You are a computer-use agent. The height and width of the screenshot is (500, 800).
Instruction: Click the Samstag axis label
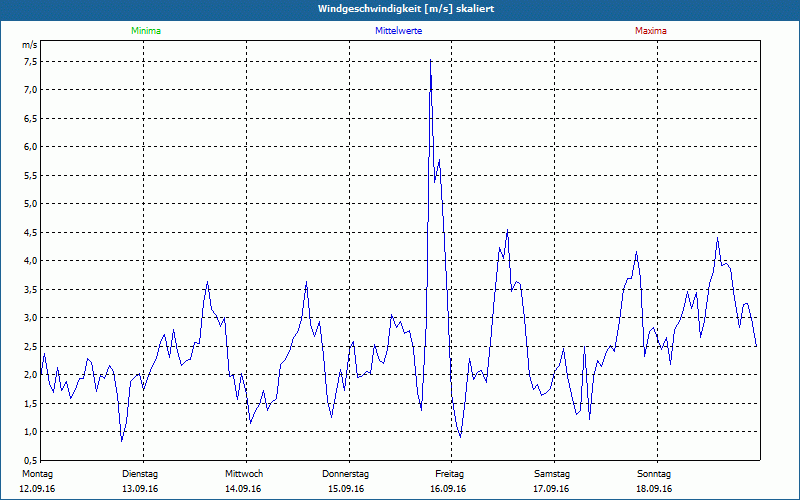[x=552, y=474]
